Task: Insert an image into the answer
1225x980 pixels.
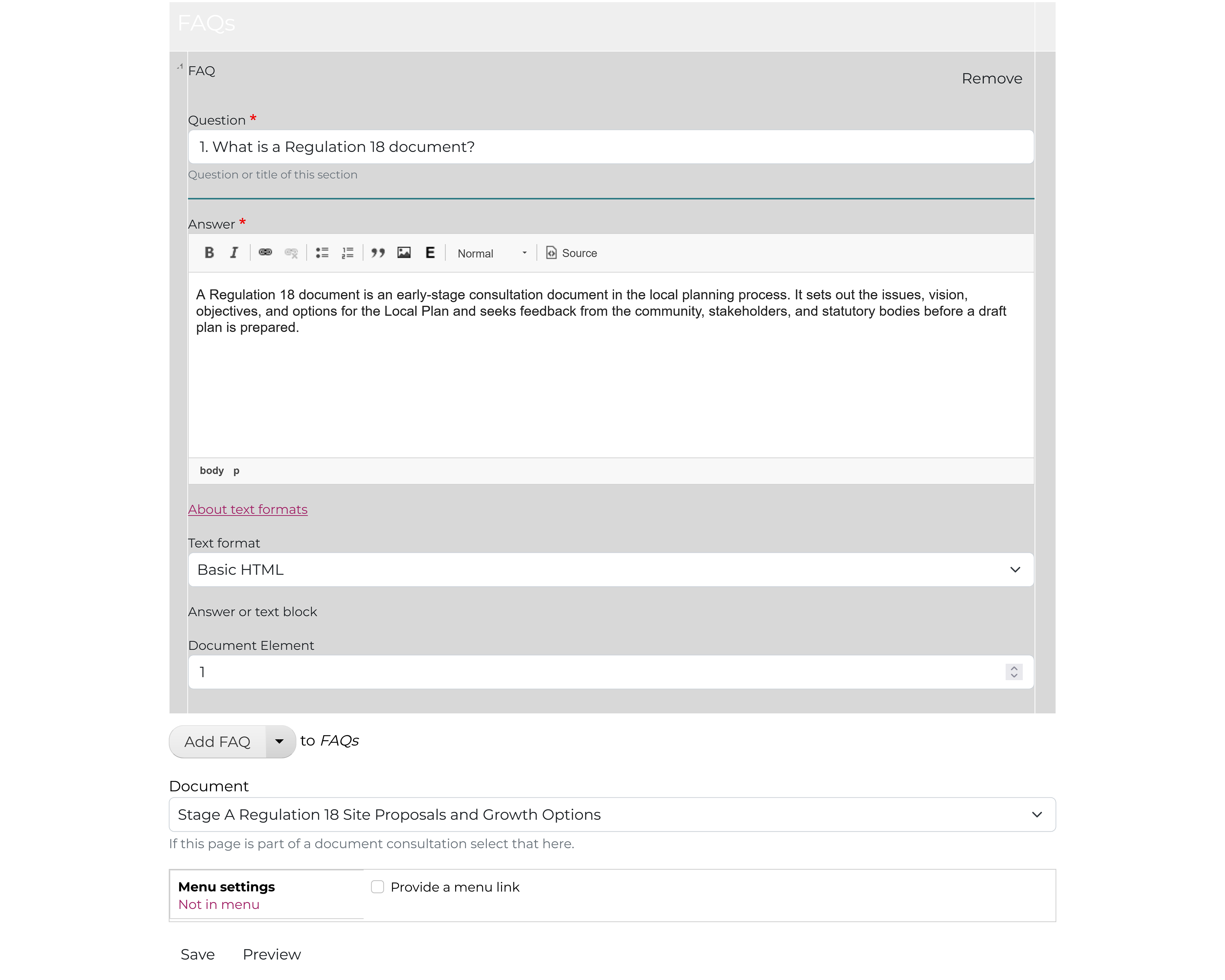Action: [x=404, y=253]
